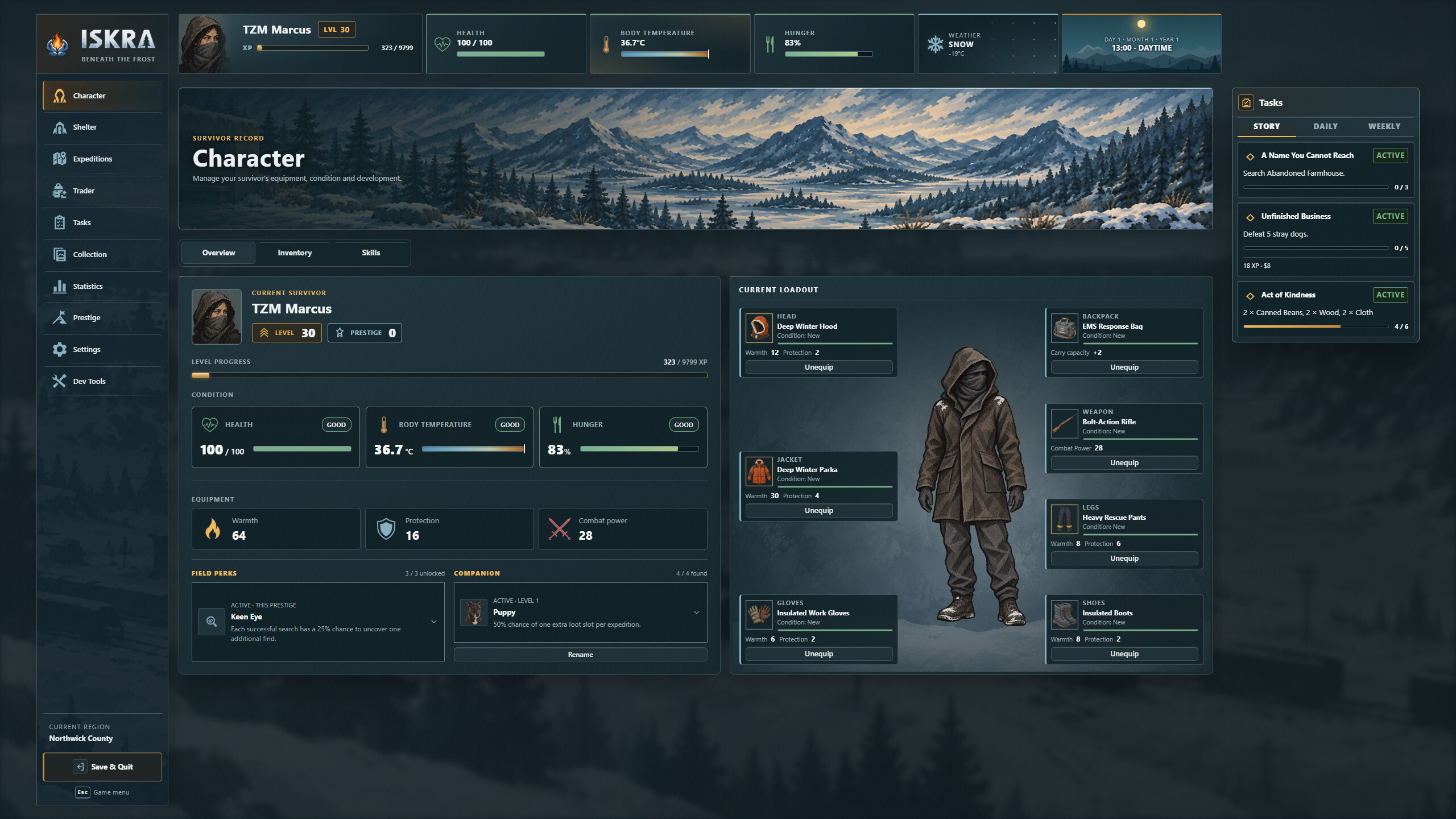Click the weather snowflake icon

[x=936, y=44]
